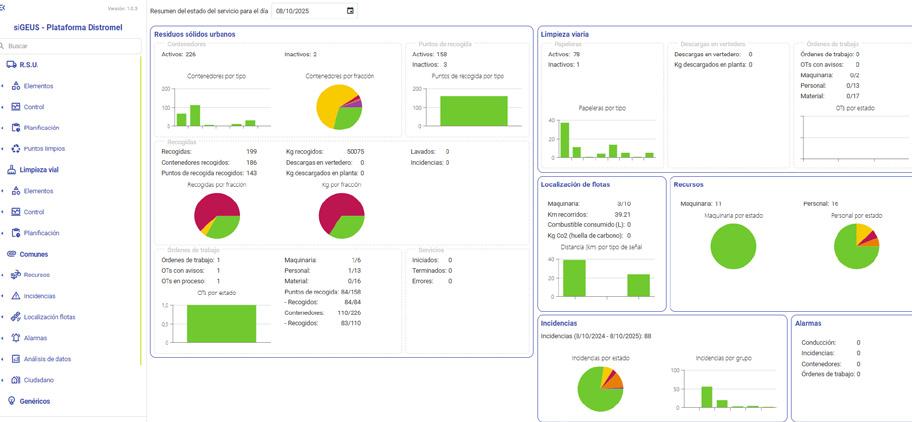Click the Buscar search field
Viewport: 912px width, 422px height.
(x=70, y=45)
